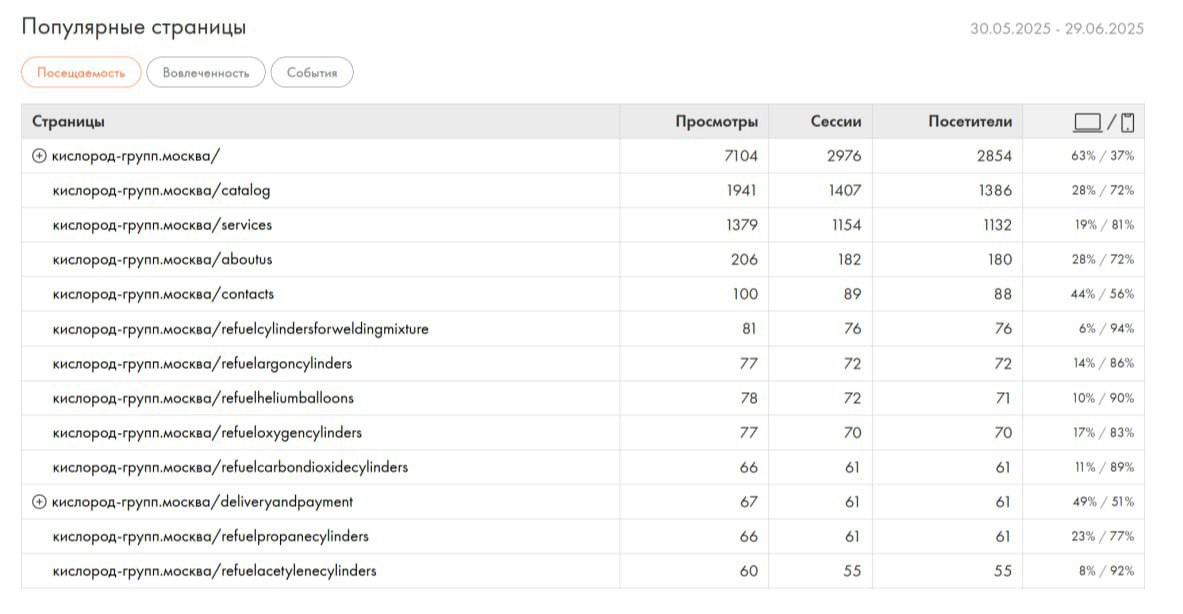
Task: Select the device split 63% / 37%
Action: (x=1102, y=156)
